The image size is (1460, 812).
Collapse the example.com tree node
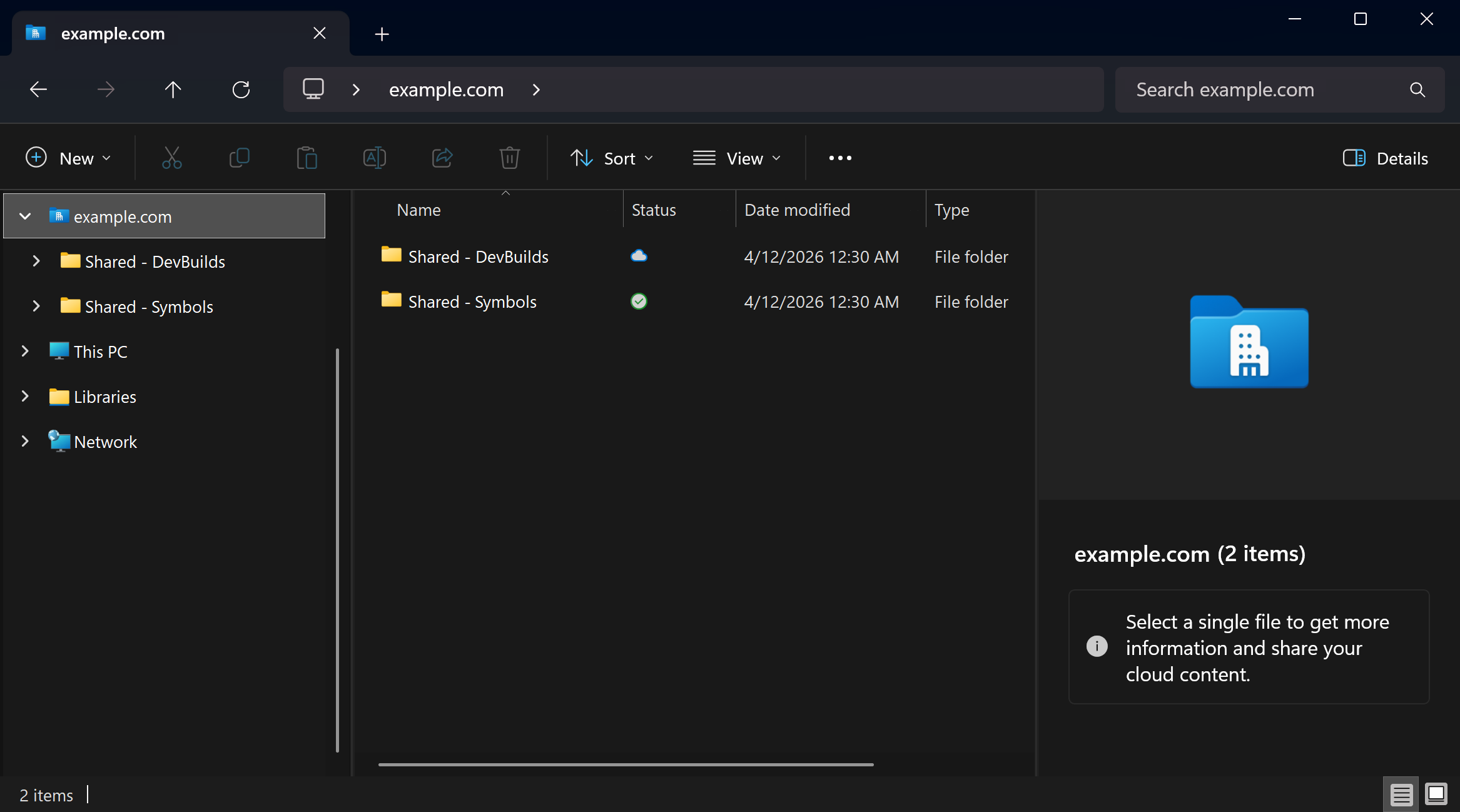[25, 216]
